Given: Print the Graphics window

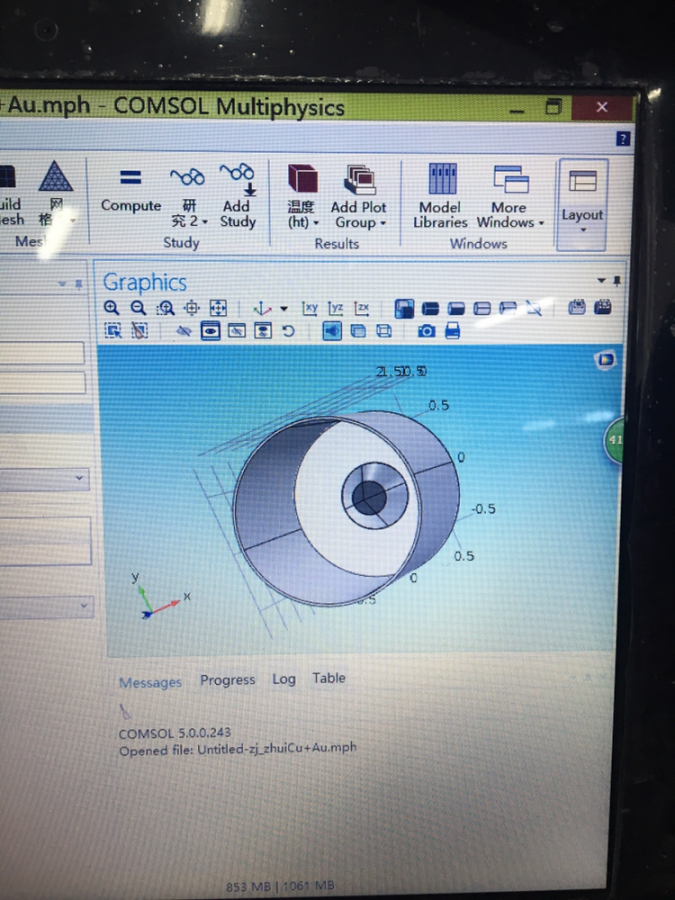Looking at the screenshot, I should 452,331.
